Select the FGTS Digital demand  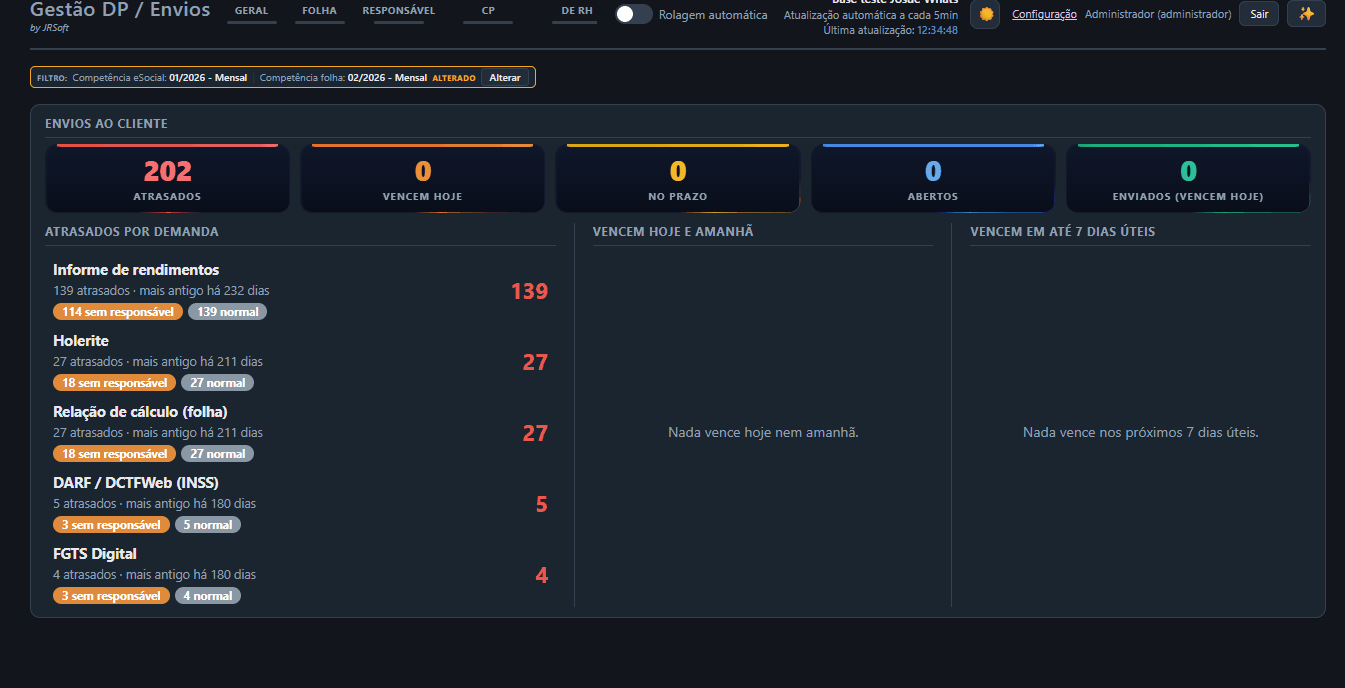pos(300,575)
